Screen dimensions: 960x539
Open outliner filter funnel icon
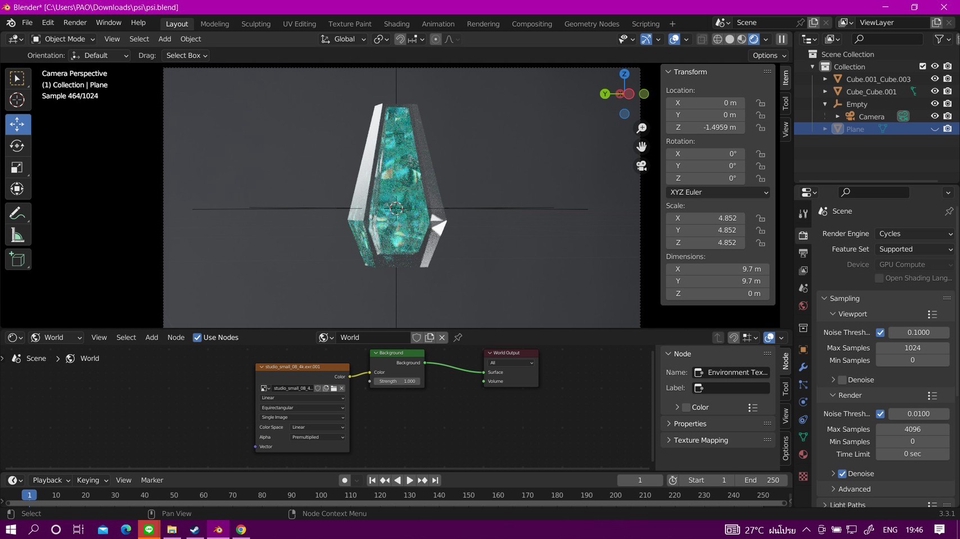pyautogui.click(x=939, y=39)
